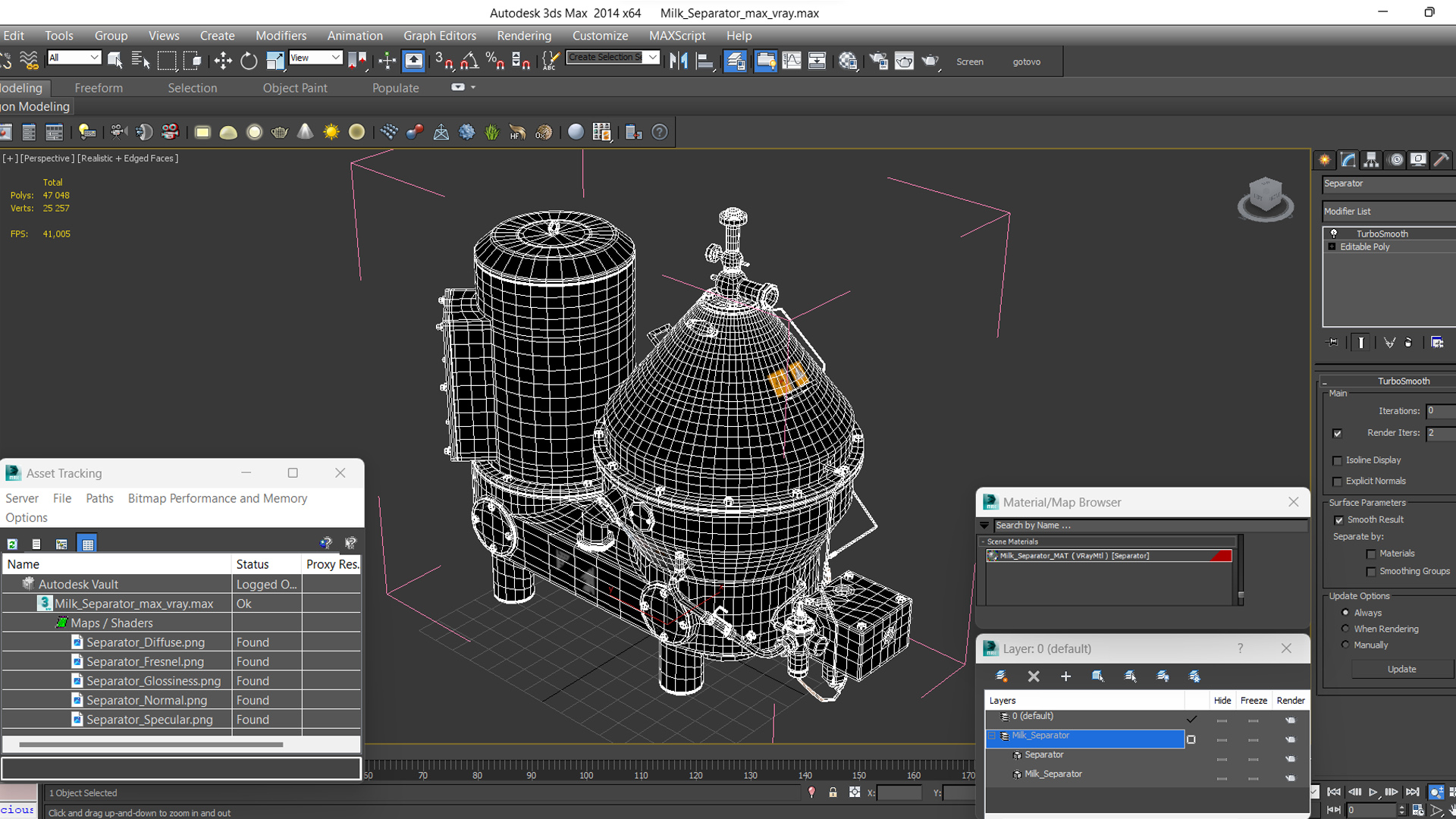Image resolution: width=1456 pixels, height=819 pixels.
Task: Open the Create tab in command panel
Action: click(x=1325, y=160)
